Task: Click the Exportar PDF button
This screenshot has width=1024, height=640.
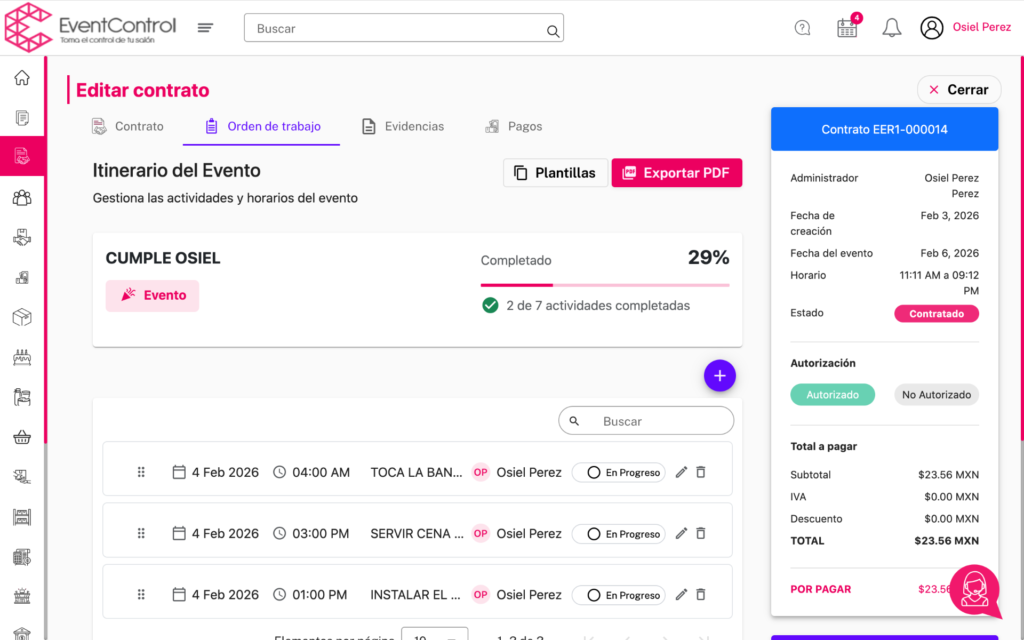Action: 677,173
